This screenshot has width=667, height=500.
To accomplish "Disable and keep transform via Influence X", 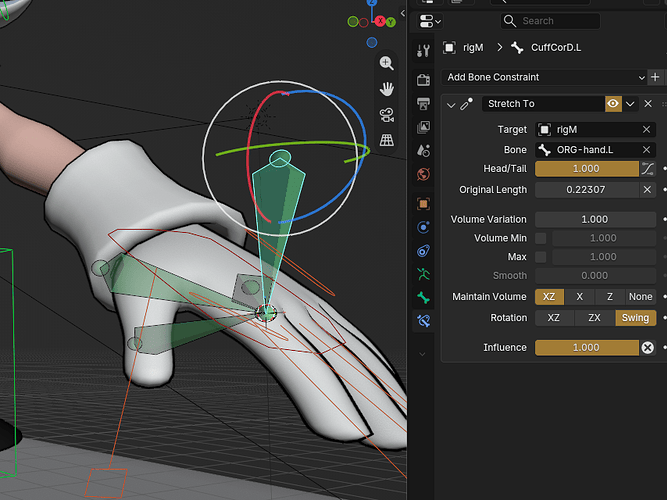I will (x=647, y=348).
